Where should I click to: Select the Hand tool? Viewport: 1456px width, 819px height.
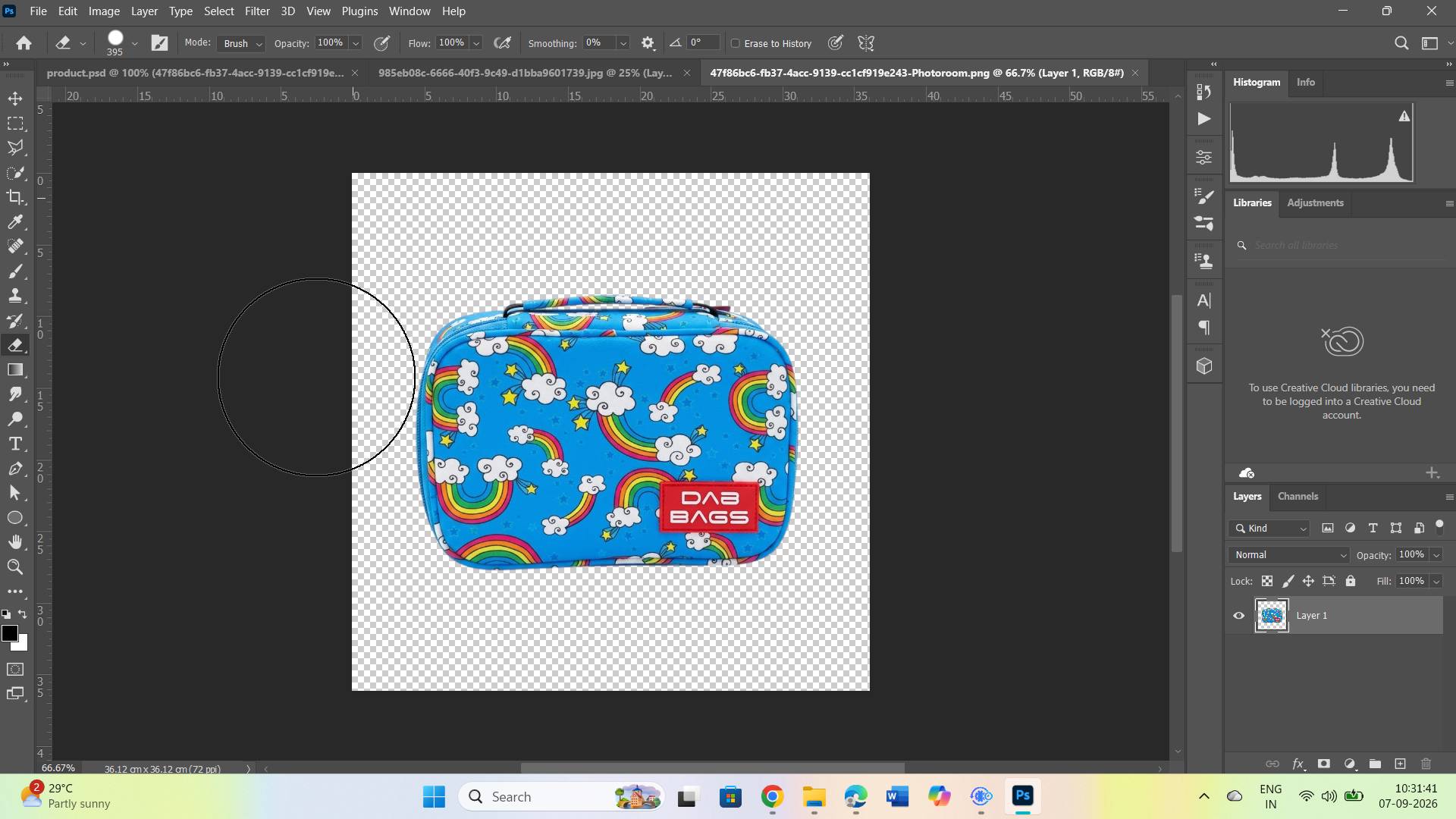click(15, 541)
